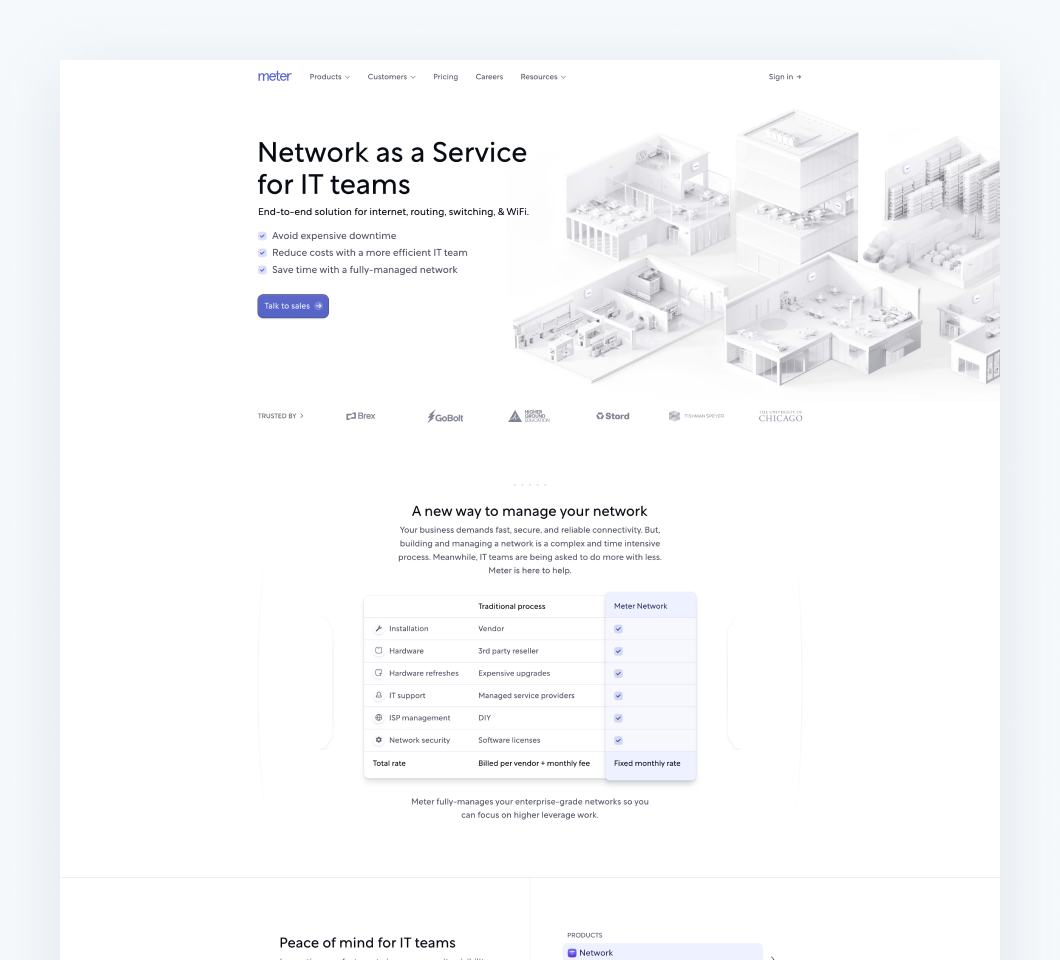
Task: Click the Talk to sales button
Action: pos(293,306)
